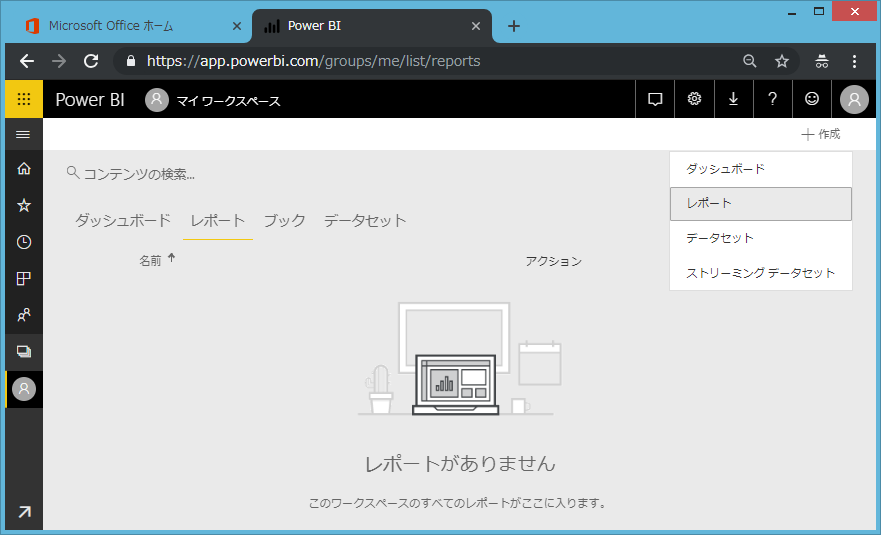Click the browser forward arrow
Viewport: 881px width, 535px height.
(x=59, y=61)
